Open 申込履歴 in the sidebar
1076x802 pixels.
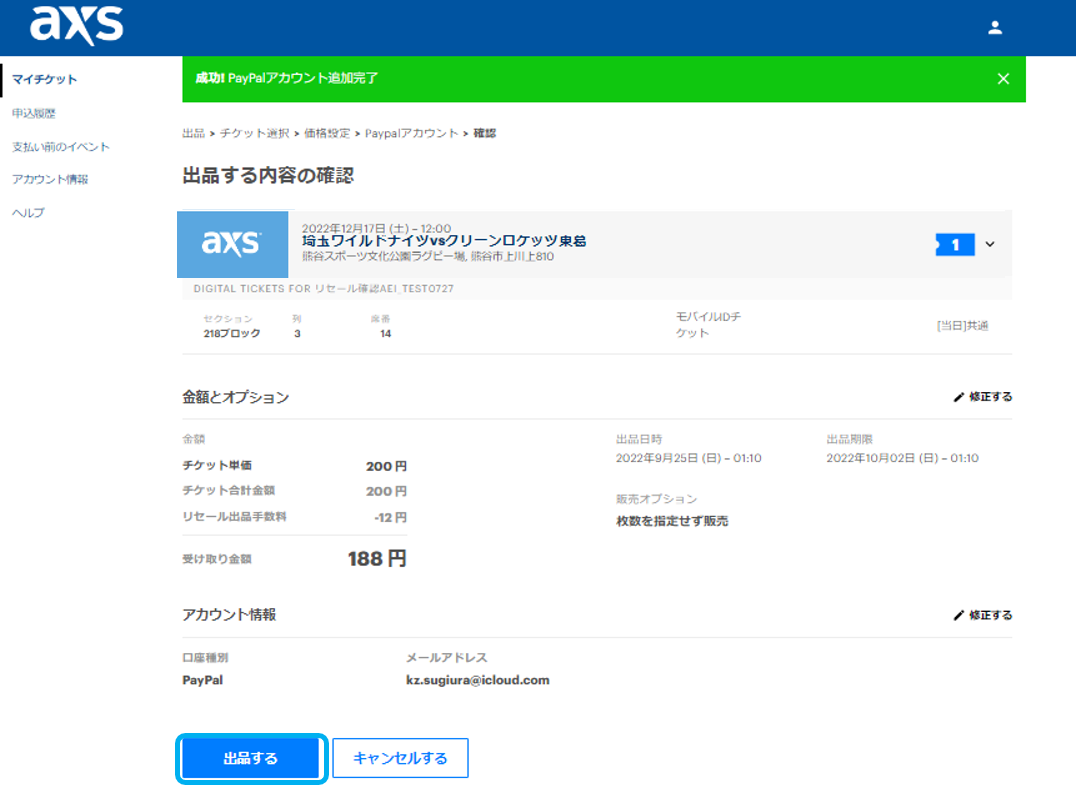click(33, 114)
